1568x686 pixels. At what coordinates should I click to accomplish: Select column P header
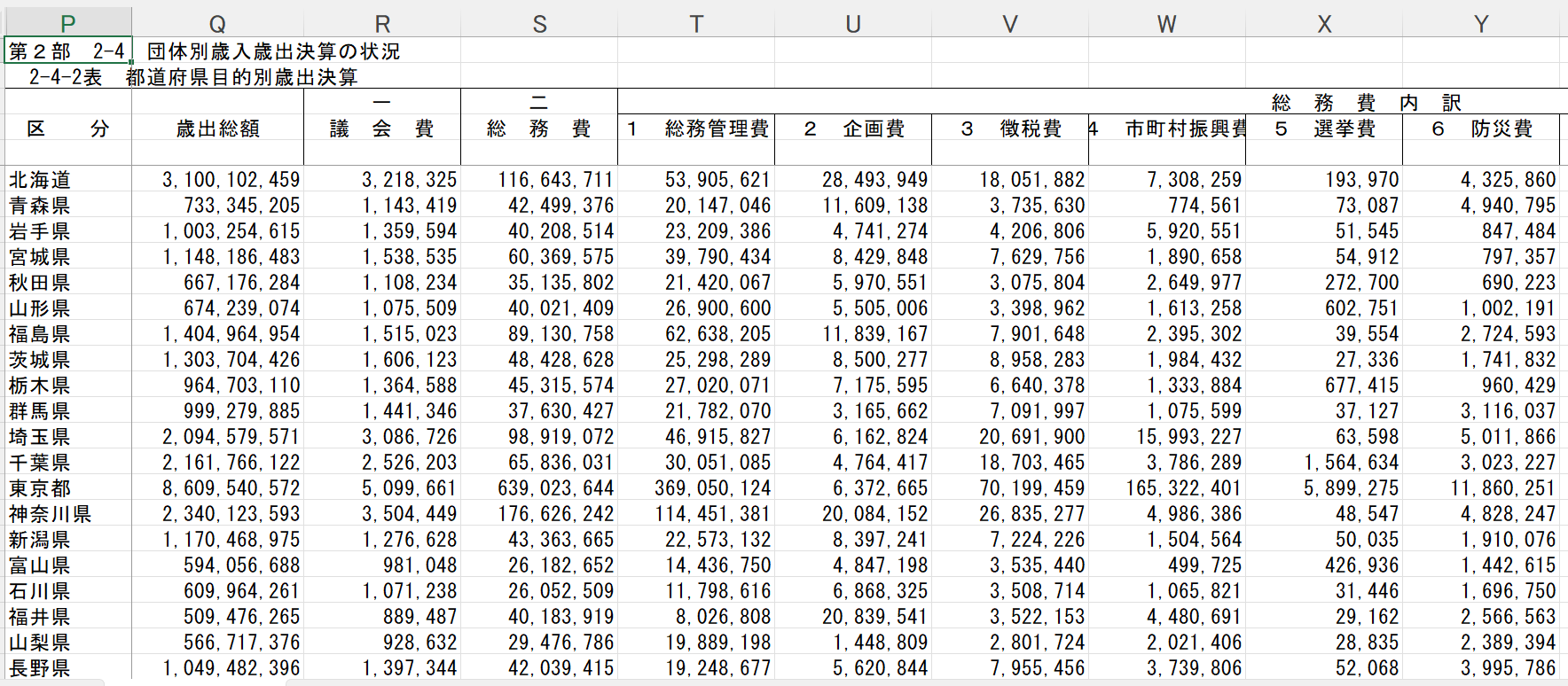[x=67, y=24]
